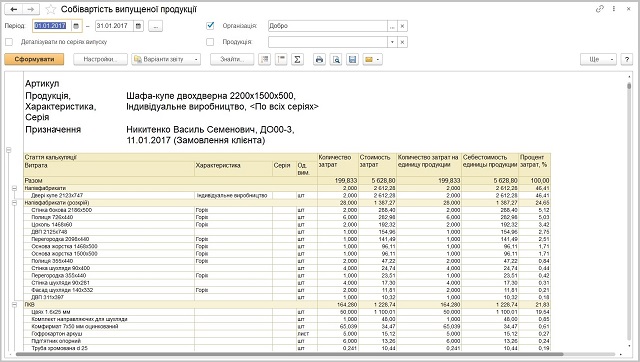Click the Знайти... search button

232,59
